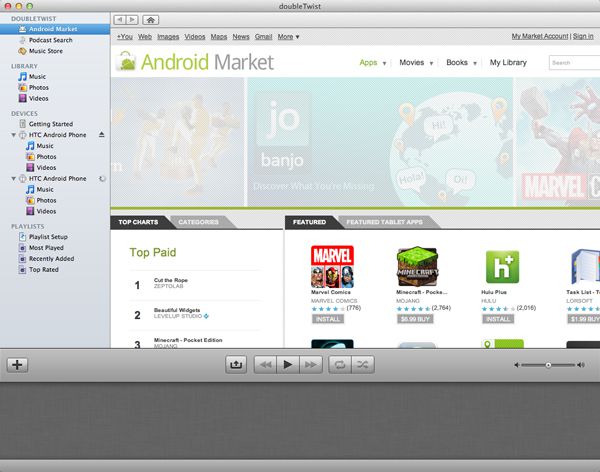Collapse the first HTC Android Phone tree
The image size is (600, 472).
click(x=14, y=135)
